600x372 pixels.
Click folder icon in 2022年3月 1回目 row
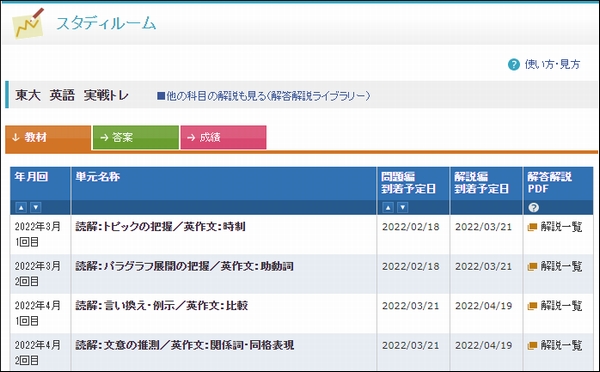point(532,227)
